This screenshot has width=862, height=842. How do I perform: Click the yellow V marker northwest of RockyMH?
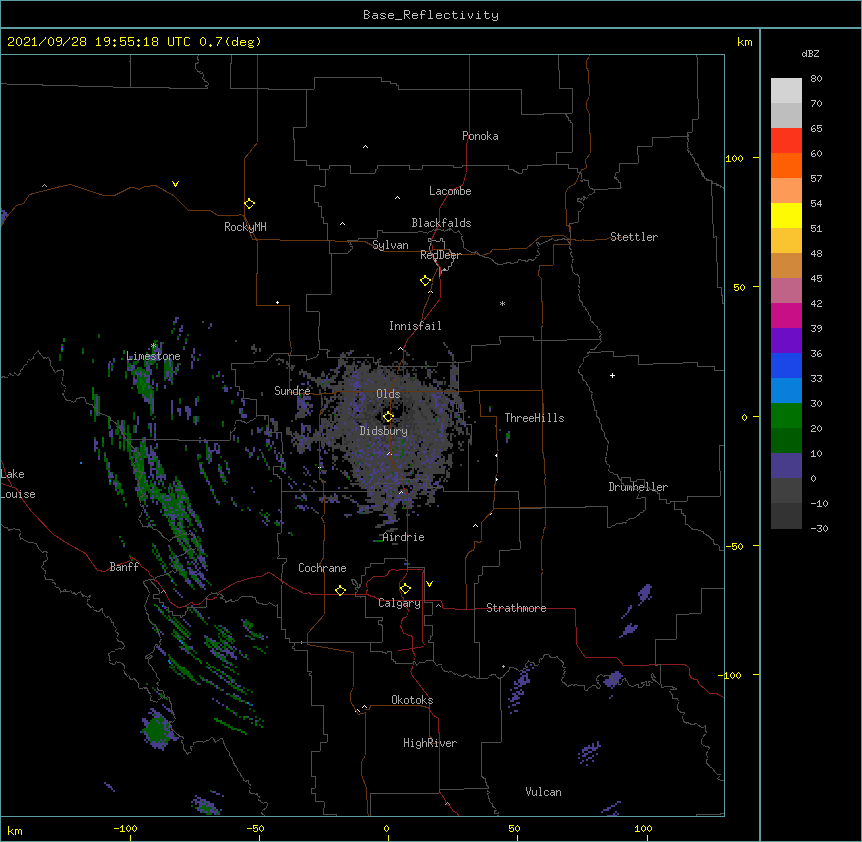[x=175, y=184]
